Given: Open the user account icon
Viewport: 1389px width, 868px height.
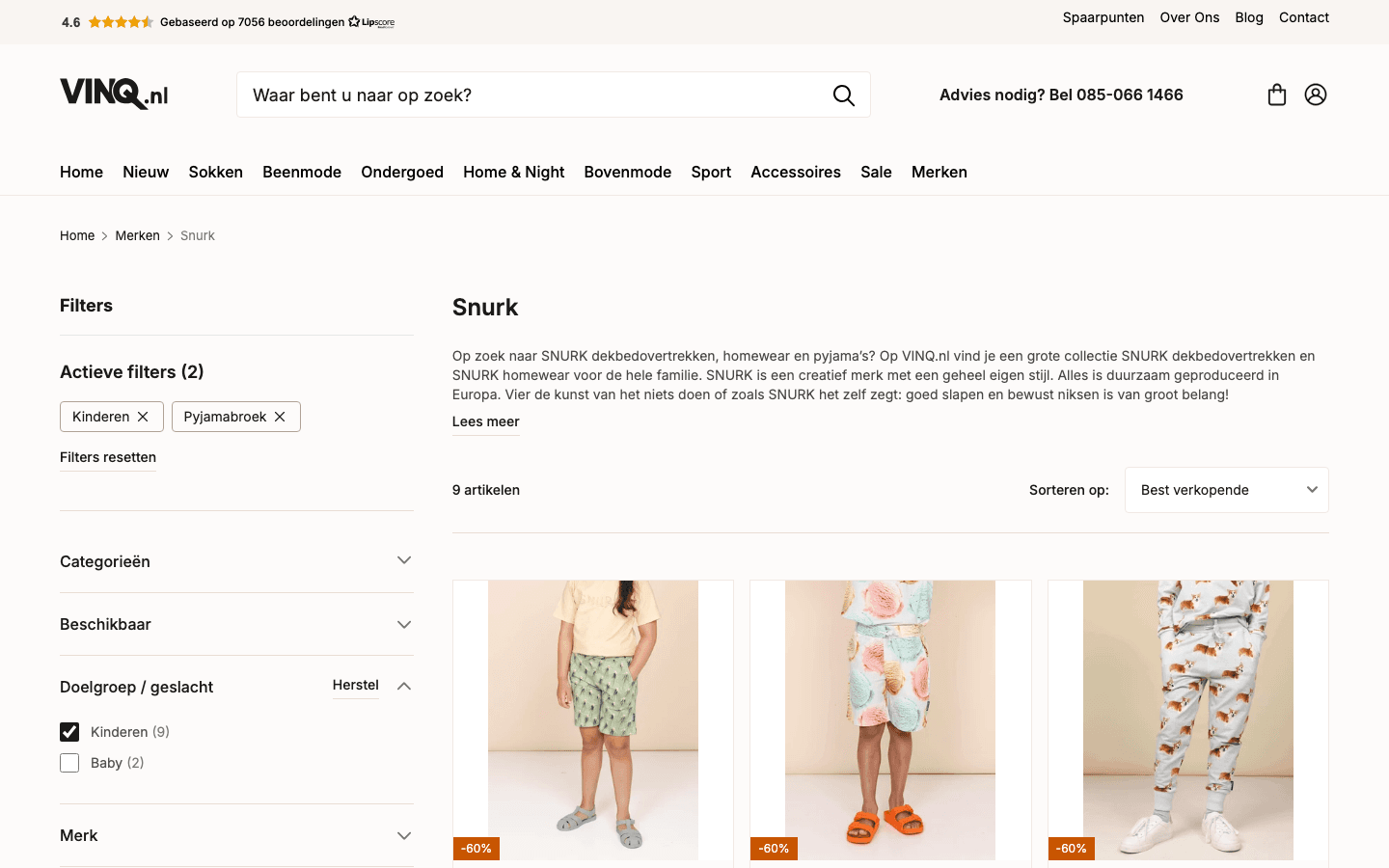Looking at the screenshot, I should tap(1316, 95).
